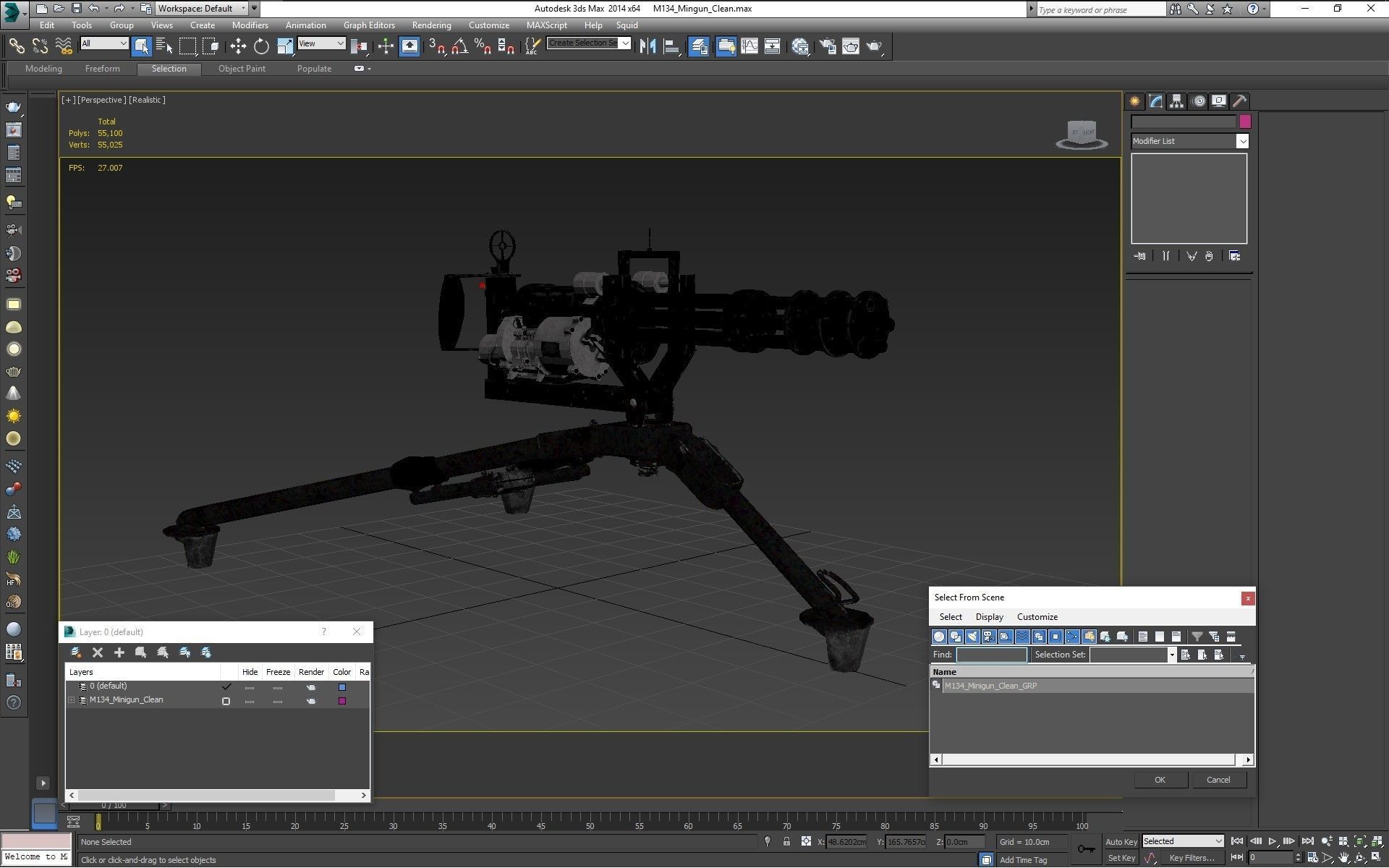1389x868 pixels.
Task: Click the Mirror tool icon
Action: 647,46
